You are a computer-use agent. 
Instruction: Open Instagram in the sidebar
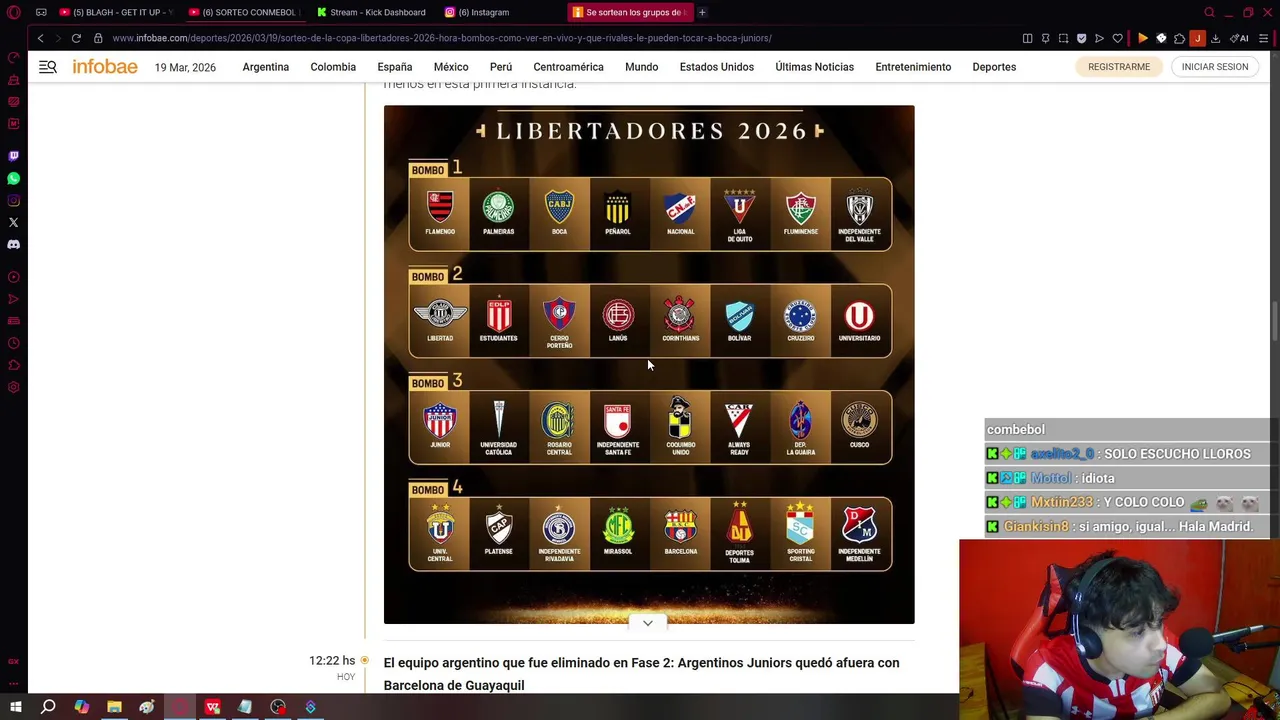point(14,200)
